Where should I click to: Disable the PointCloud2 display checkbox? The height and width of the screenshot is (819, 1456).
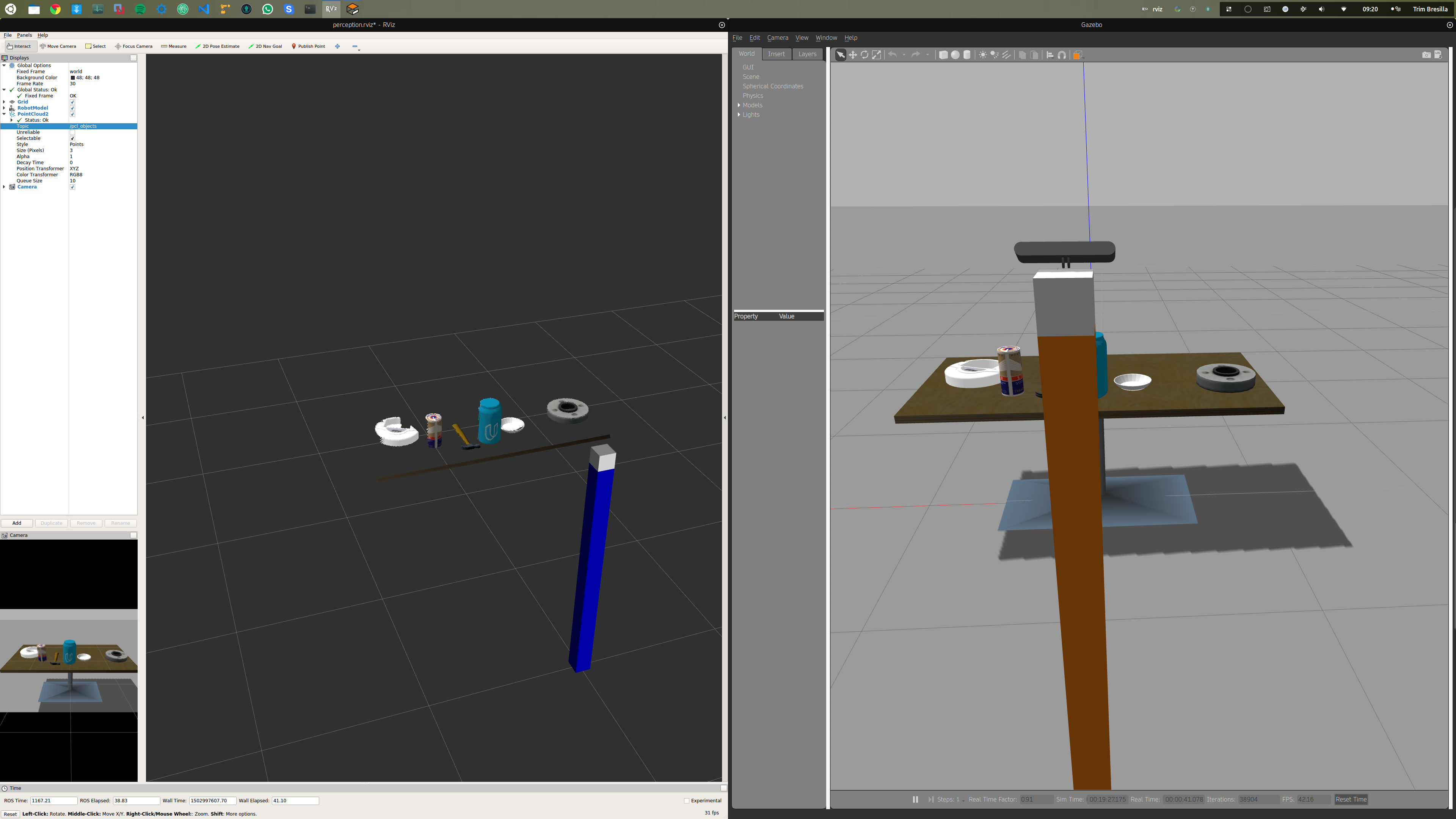[x=72, y=114]
